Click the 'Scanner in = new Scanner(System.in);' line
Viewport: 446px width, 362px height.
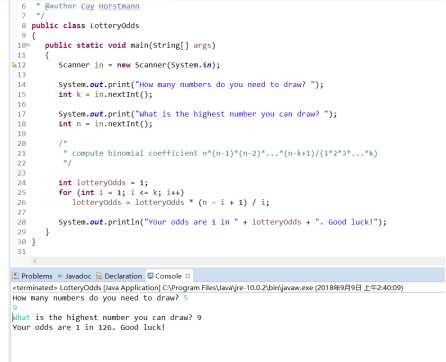tap(139, 65)
